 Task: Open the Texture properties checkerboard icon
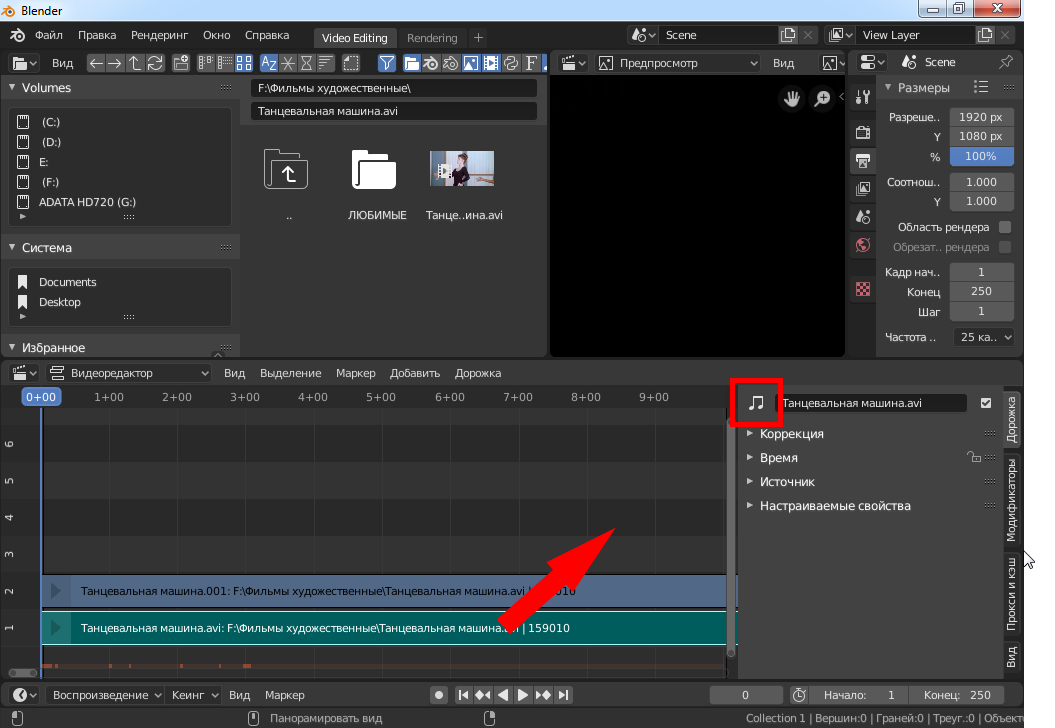(863, 289)
